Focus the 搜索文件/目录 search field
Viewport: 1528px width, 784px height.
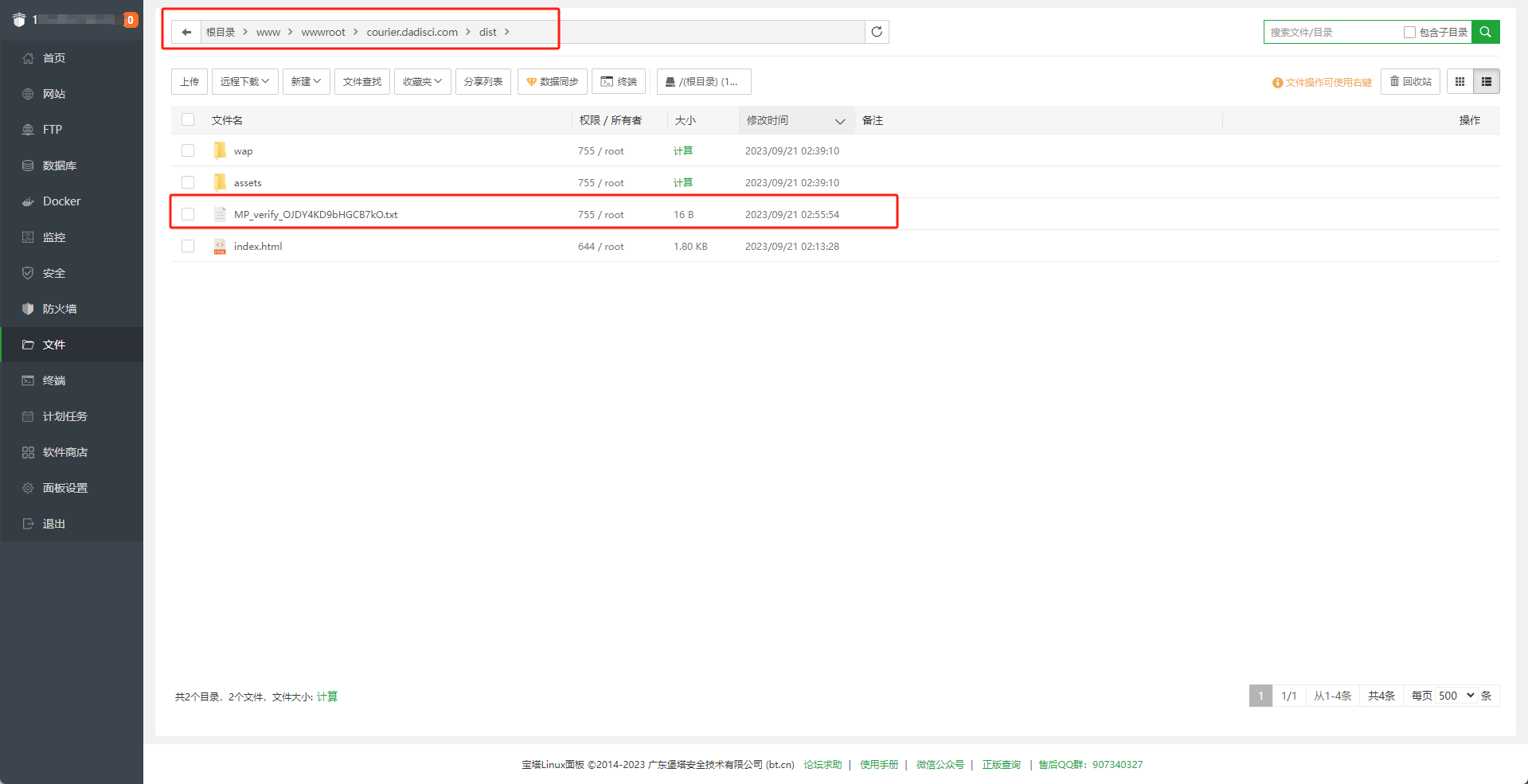coord(1331,32)
